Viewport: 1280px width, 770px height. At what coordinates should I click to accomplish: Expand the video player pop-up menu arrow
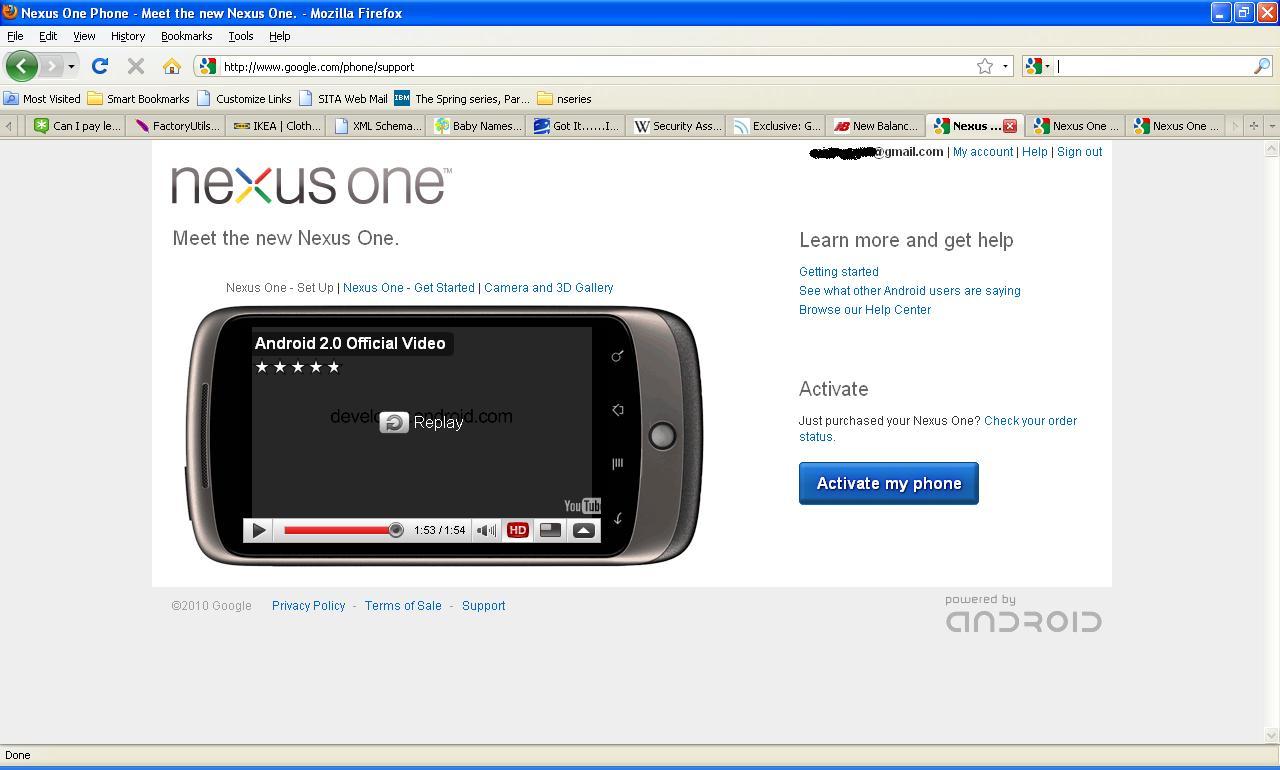584,530
